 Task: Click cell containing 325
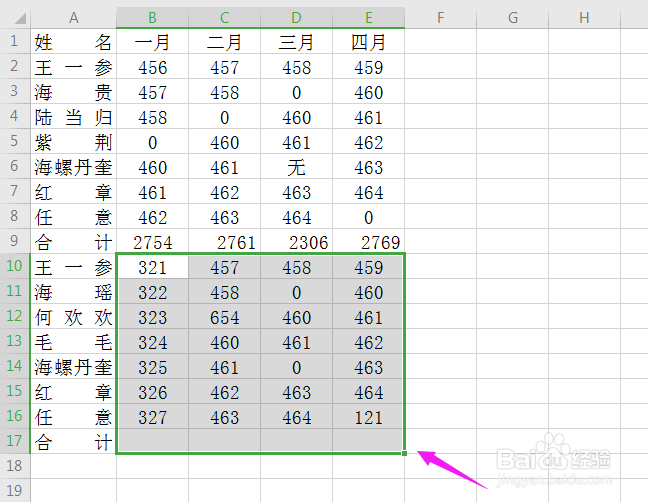(152, 367)
